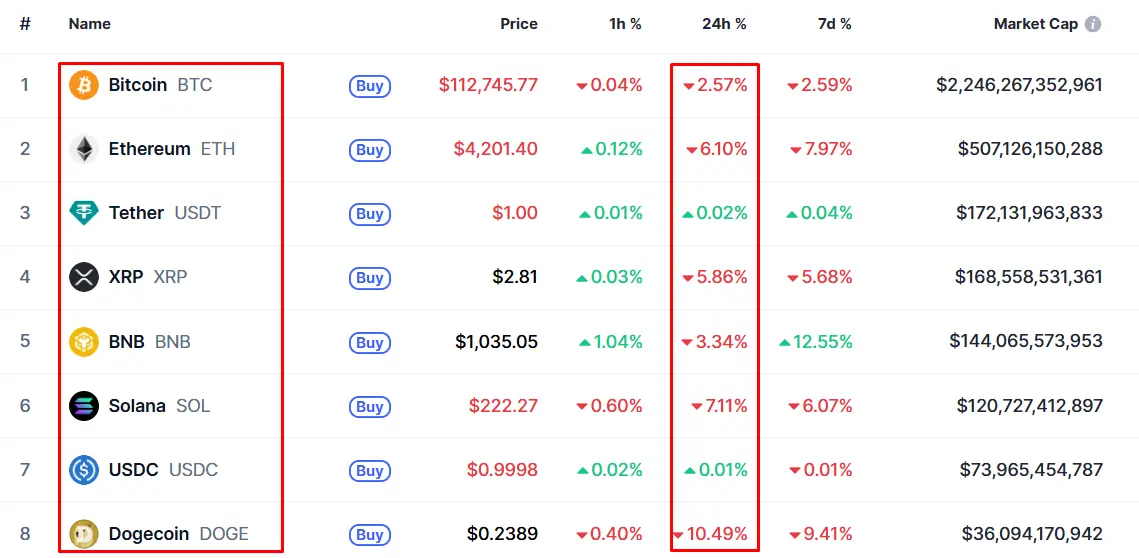Click the USDC blue logo icon
The height and width of the screenshot is (558, 1139).
tap(84, 469)
